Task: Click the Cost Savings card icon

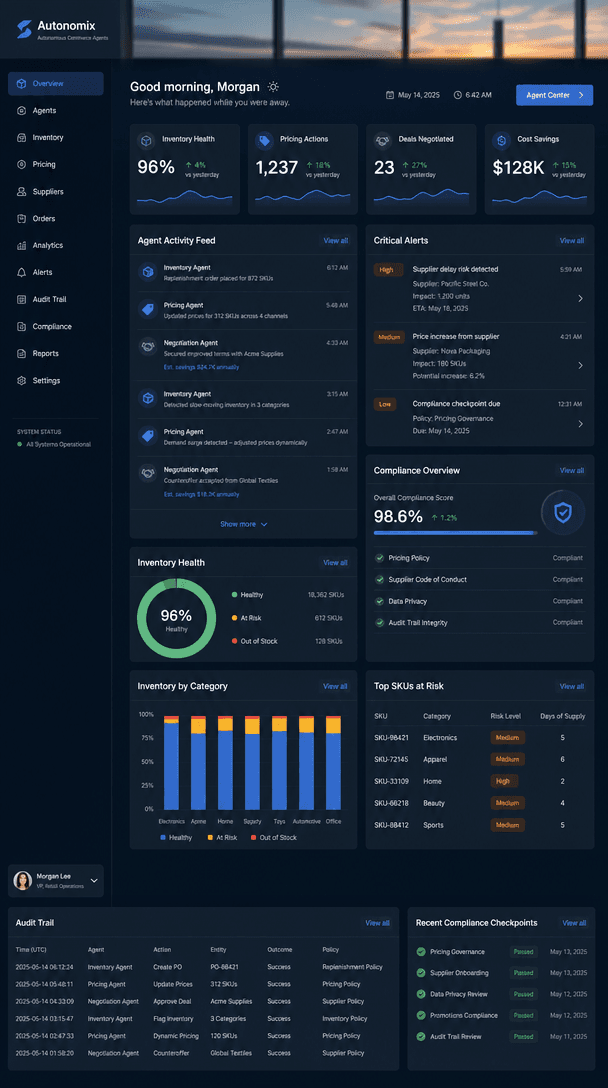Action: pos(501,140)
